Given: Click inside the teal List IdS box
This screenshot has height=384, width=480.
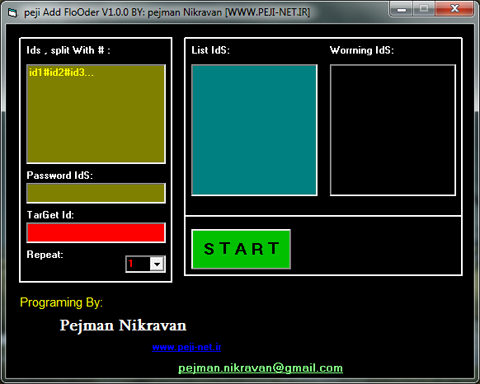Looking at the screenshot, I should [x=254, y=130].
